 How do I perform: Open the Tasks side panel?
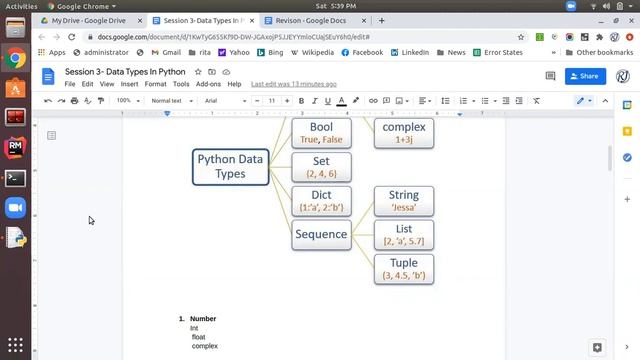tap(627, 158)
